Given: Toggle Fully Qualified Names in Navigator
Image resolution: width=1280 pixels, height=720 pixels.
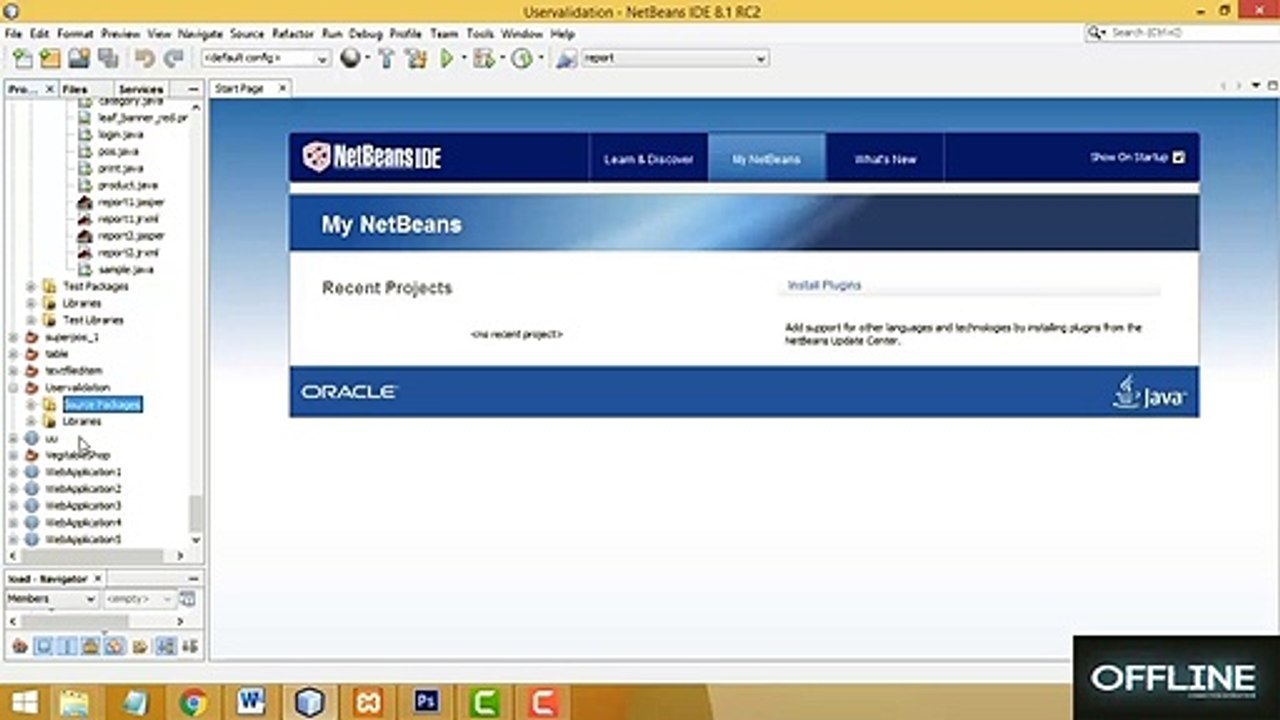Looking at the screenshot, I should click(140, 646).
